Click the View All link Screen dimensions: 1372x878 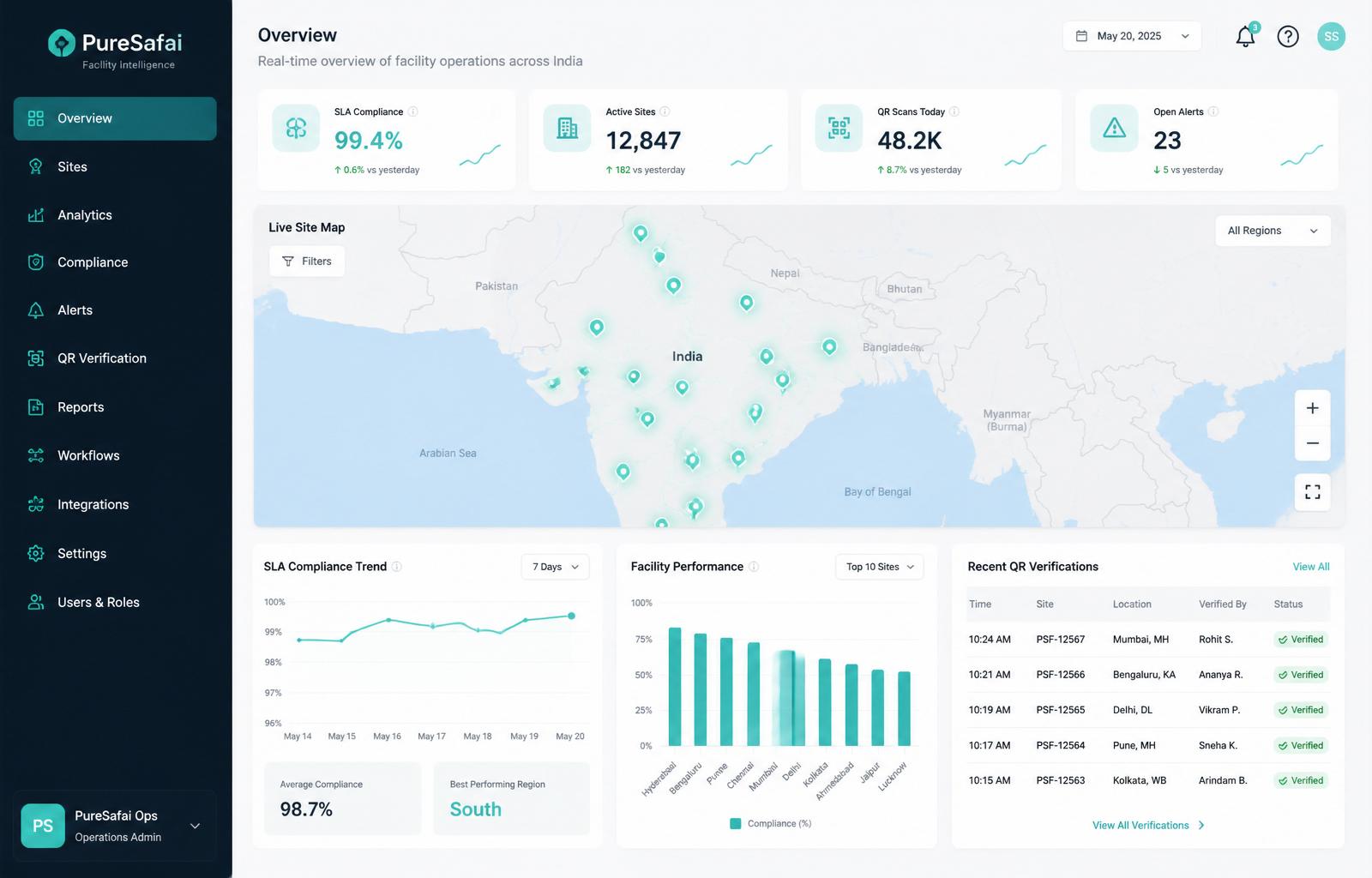(1311, 567)
